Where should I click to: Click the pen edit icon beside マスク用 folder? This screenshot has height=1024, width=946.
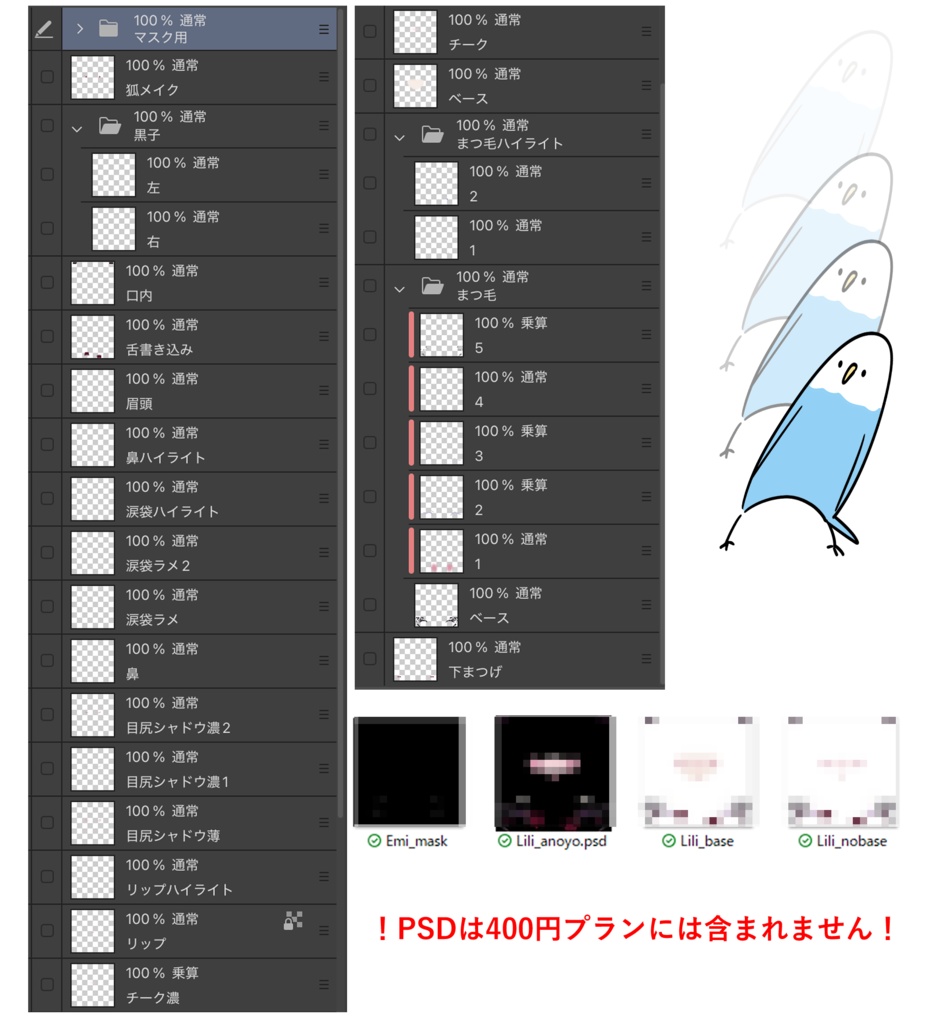[x=44, y=29]
